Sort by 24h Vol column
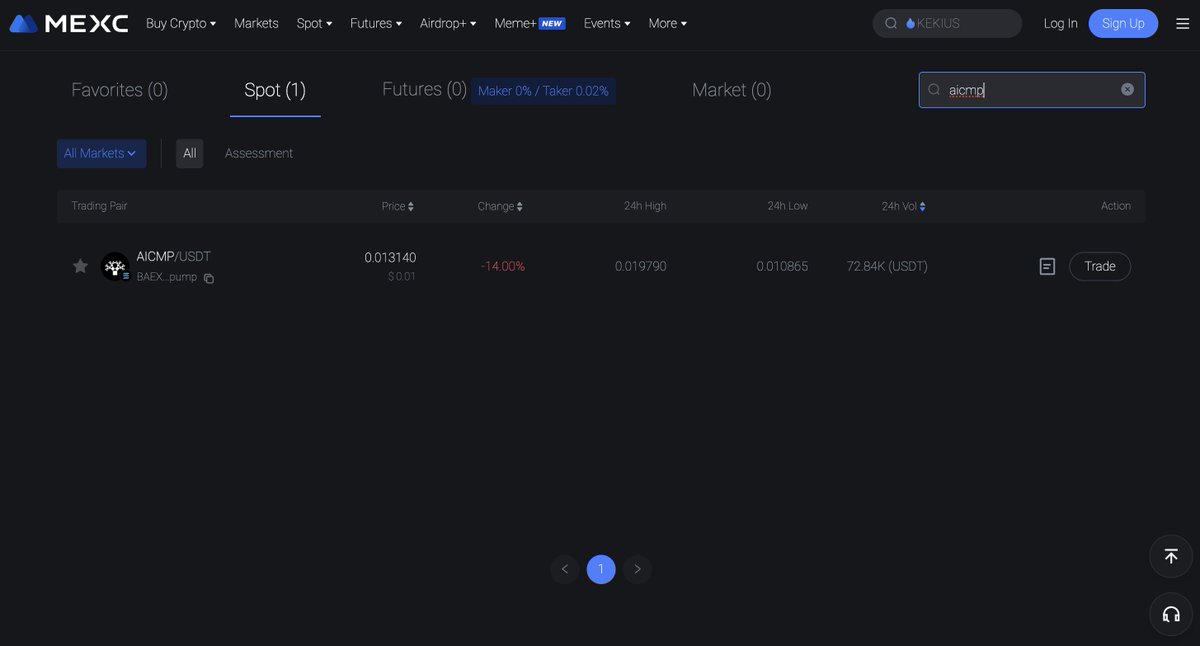This screenshot has width=1200, height=646. click(x=904, y=206)
